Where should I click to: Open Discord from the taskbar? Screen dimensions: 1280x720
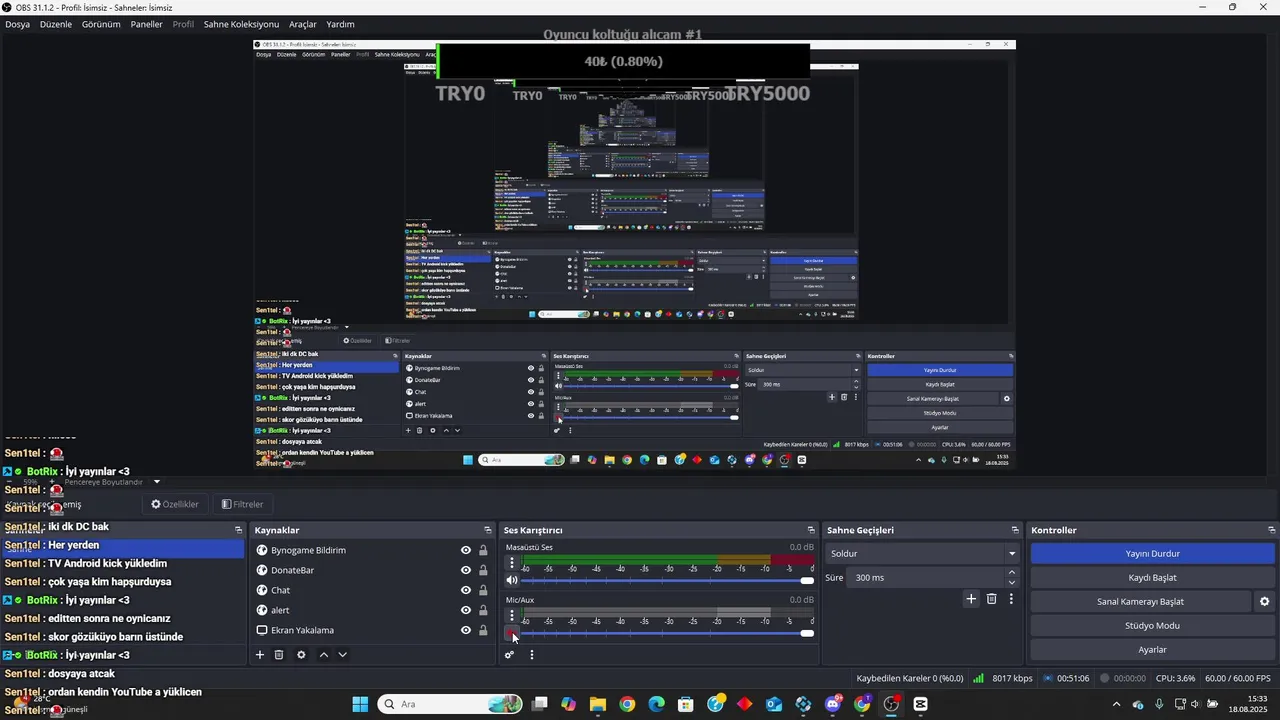833,704
